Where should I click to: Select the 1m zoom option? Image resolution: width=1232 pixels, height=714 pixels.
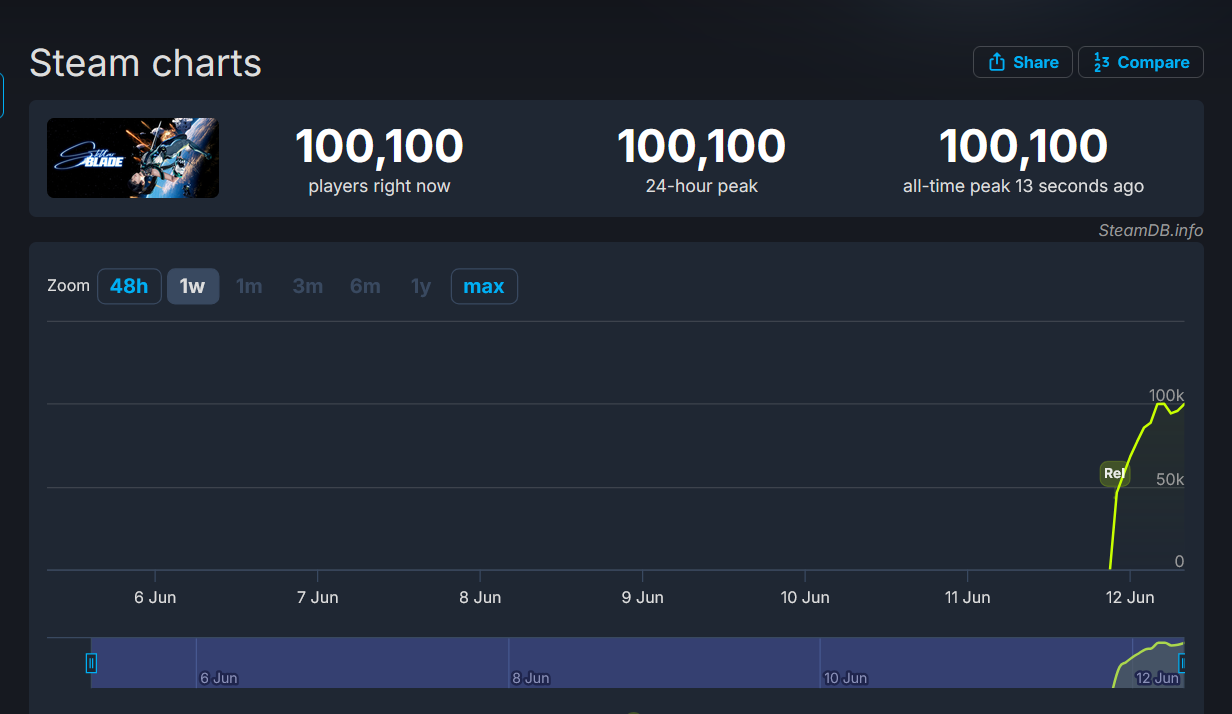(x=249, y=286)
